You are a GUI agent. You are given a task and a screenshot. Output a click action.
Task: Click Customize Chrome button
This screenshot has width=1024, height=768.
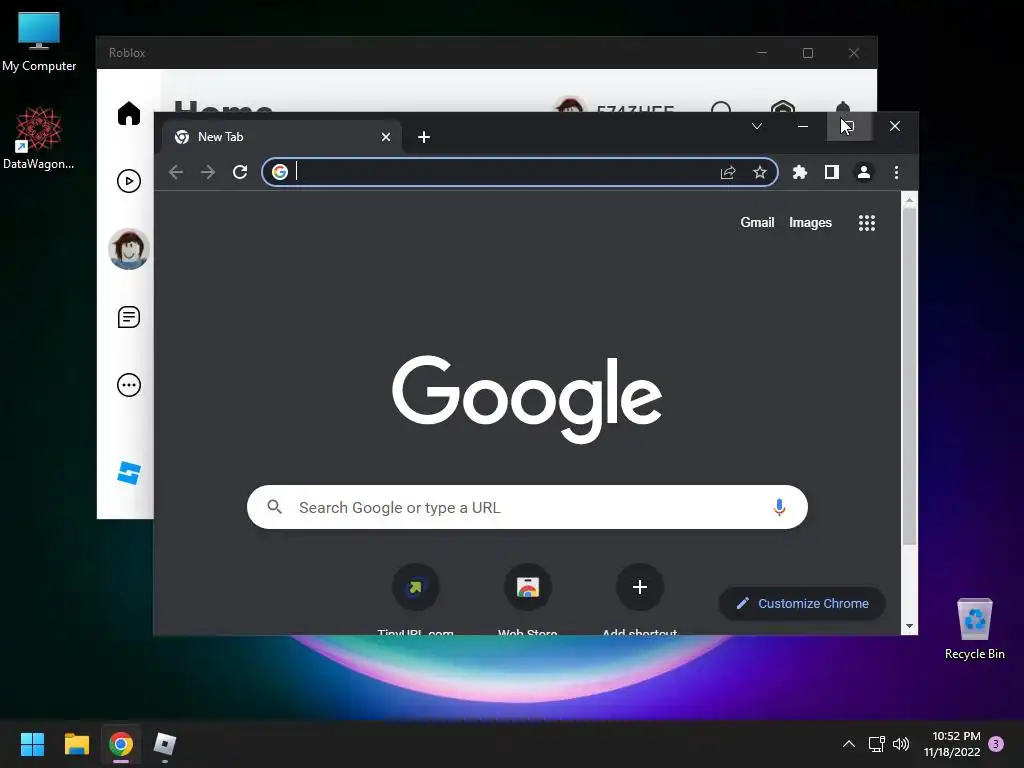pyautogui.click(x=802, y=603)
